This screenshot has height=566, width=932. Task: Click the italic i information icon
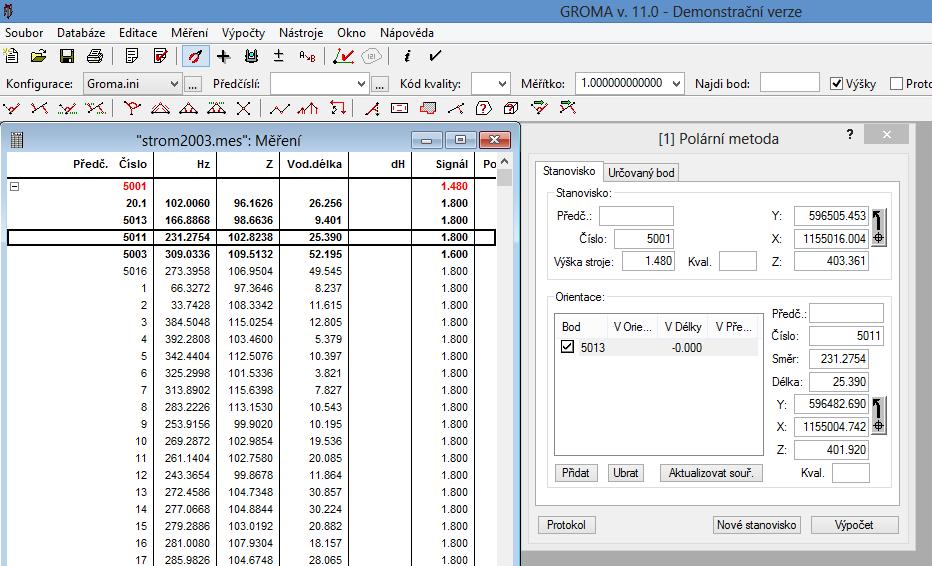pos(407,56)
